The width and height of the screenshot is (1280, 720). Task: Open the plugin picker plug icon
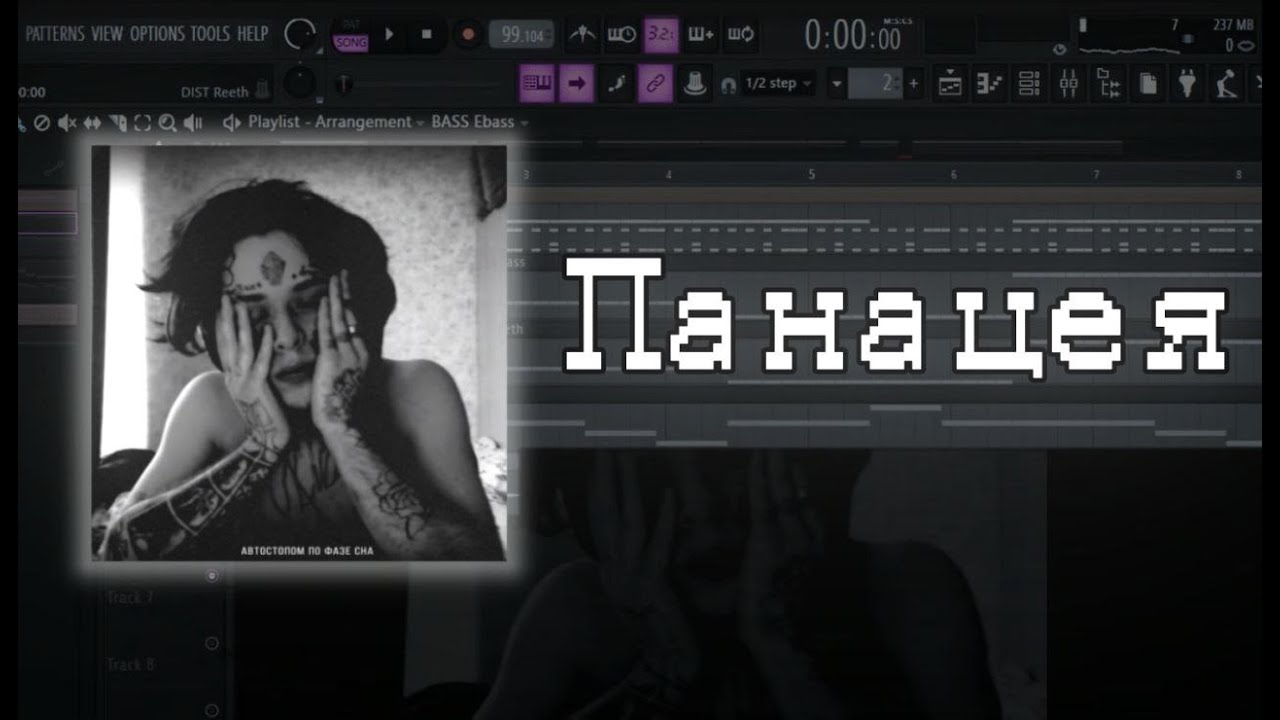pyautogui.click(x=1187, y=84)
